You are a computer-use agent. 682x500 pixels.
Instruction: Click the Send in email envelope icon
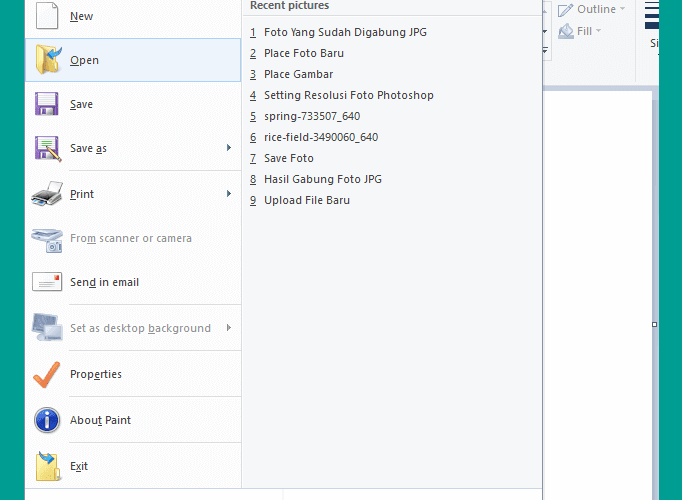tap(47, 282)
